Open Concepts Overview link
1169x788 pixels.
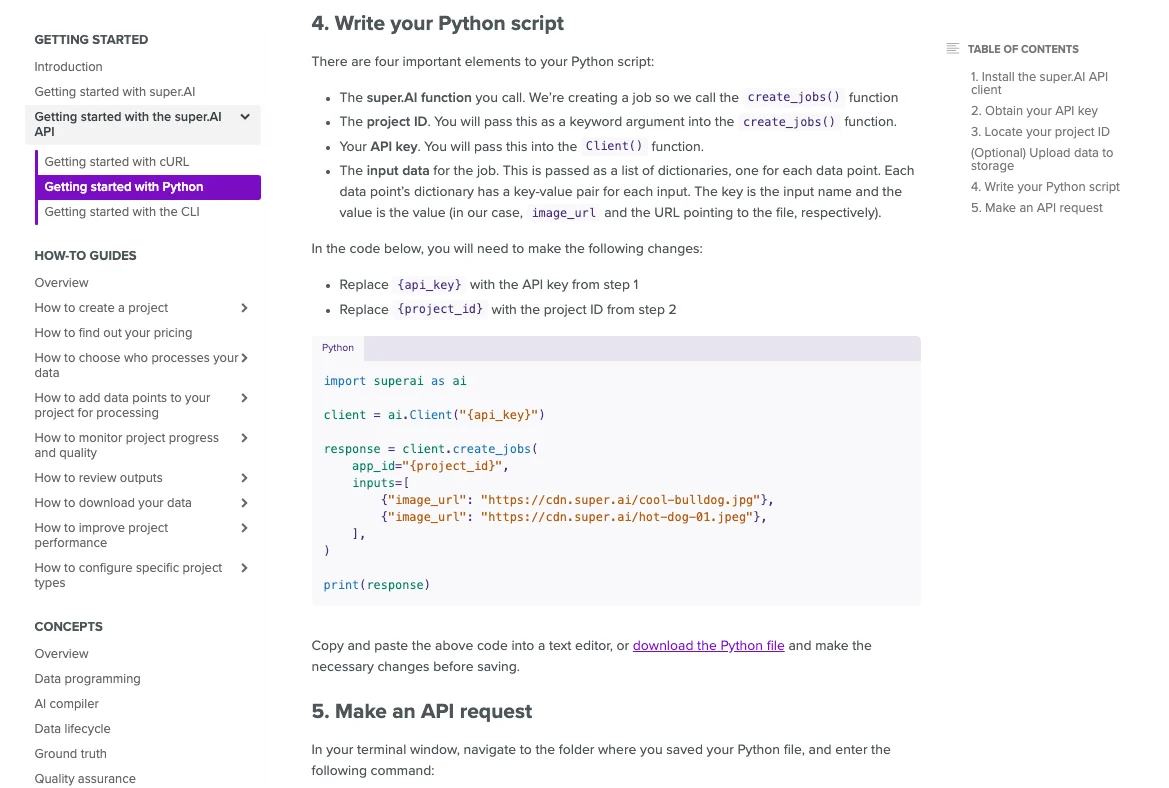point(61,654)
